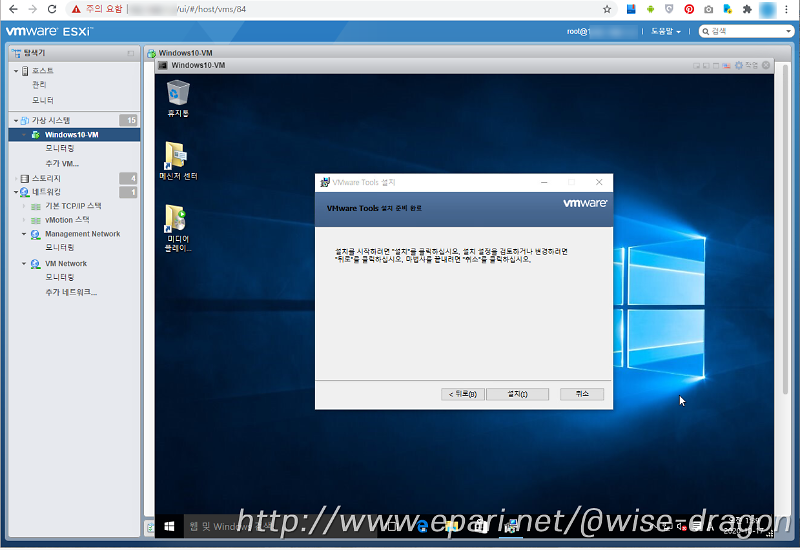The width and height of the screenshot is (800, 550).
Task: Select VM Network in the tree
Action: [x=66, y=264]
